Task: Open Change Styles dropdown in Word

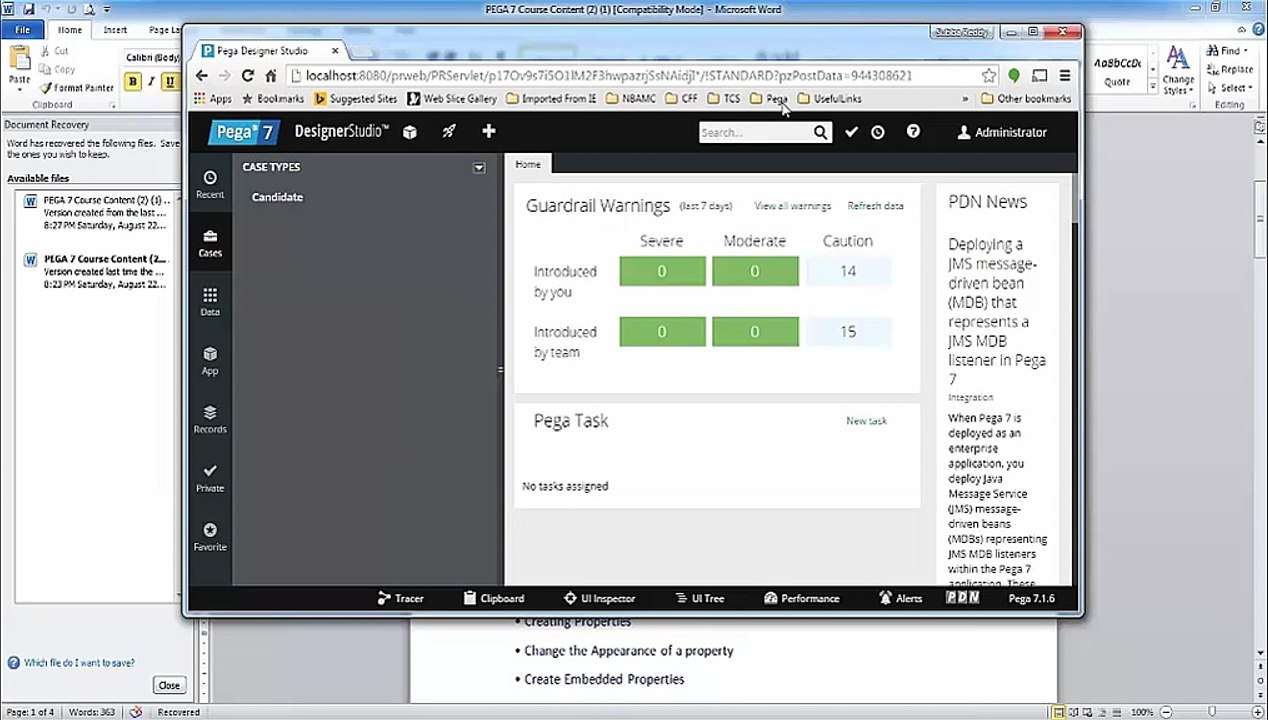Action: (1178, 70)
